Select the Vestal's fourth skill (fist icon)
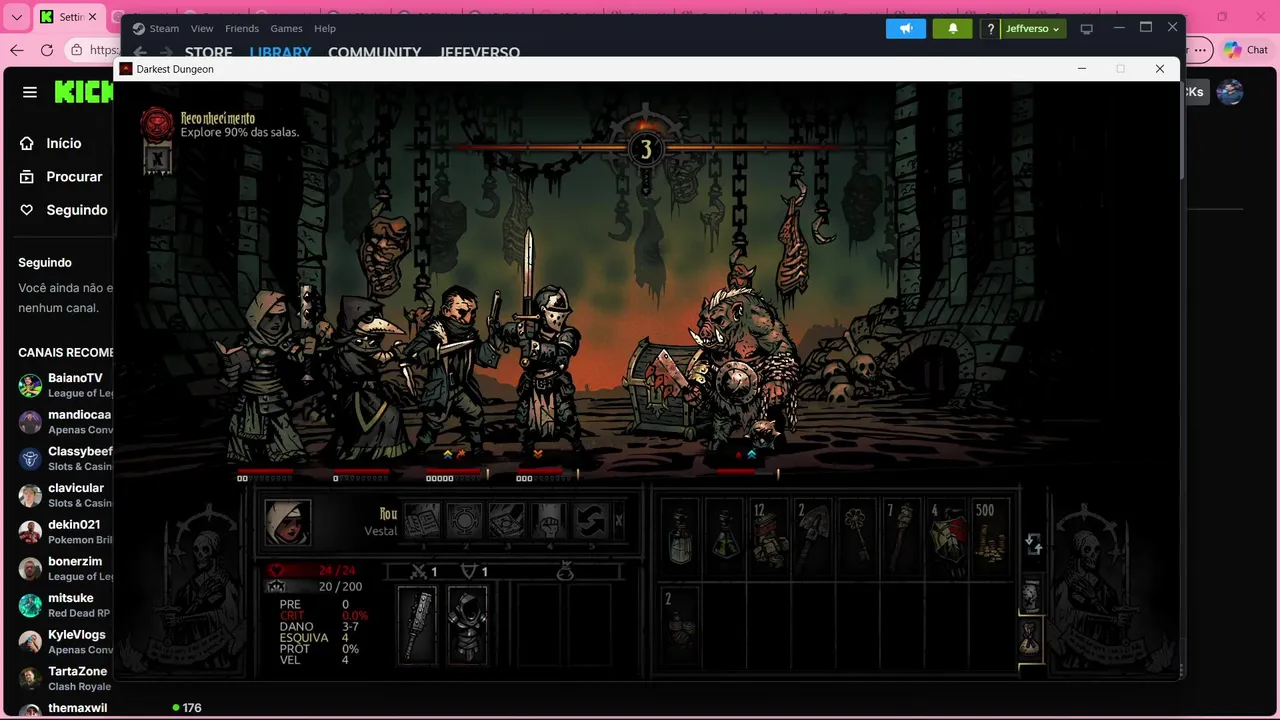 point(549,521)
